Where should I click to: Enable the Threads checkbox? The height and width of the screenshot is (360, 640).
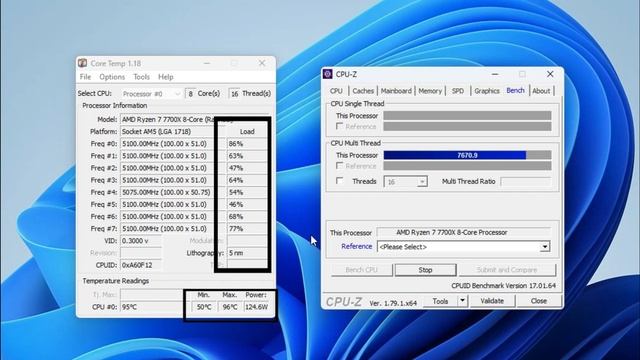pyautogui.click(x=339, y=181)
